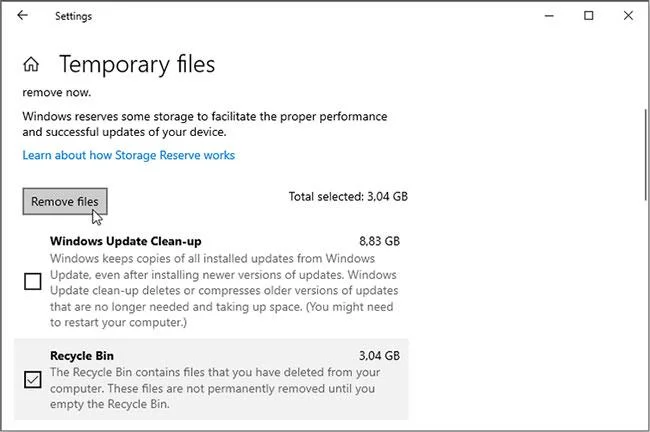Click the vertical scrollbar thumb
The image size is (650, 432).
645,154
